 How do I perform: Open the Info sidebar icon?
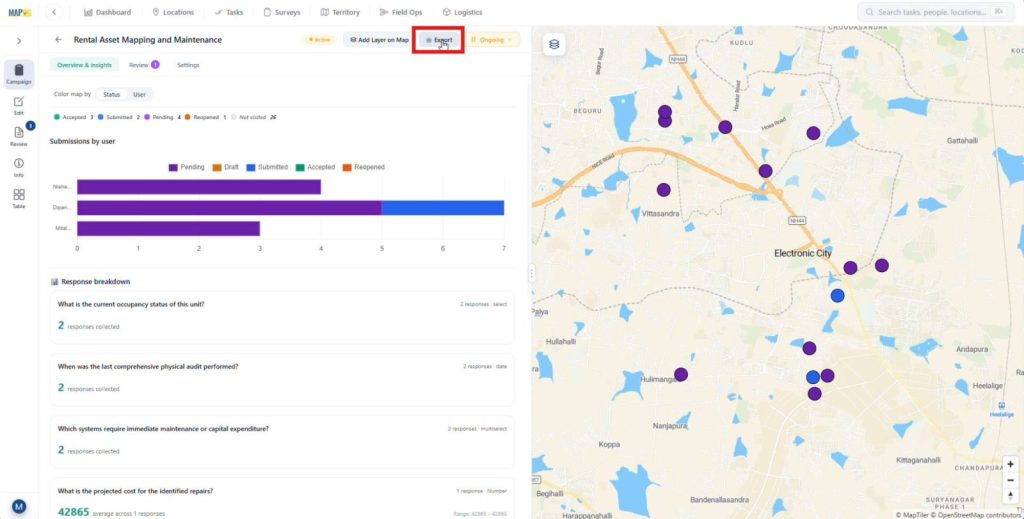click(19, 167)
